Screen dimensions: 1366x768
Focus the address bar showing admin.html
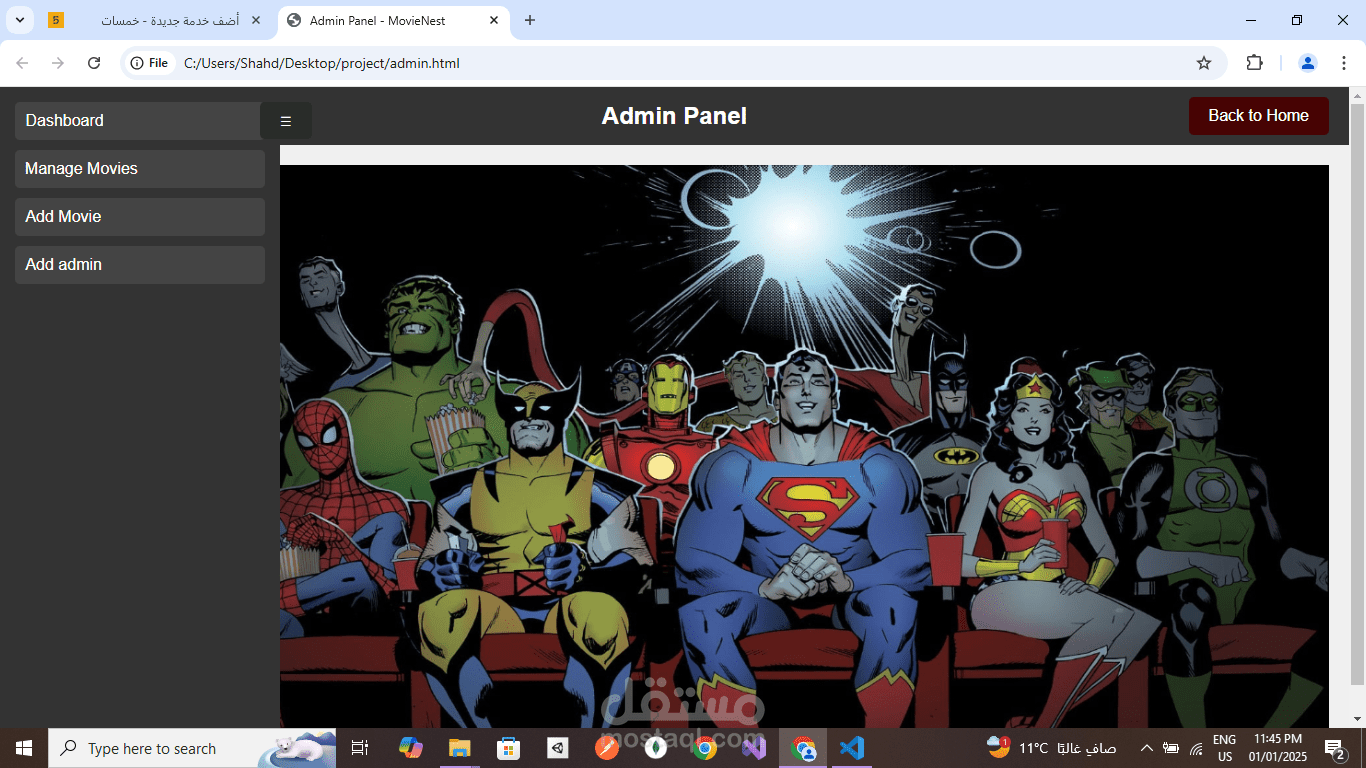click(x=680, y=63)
